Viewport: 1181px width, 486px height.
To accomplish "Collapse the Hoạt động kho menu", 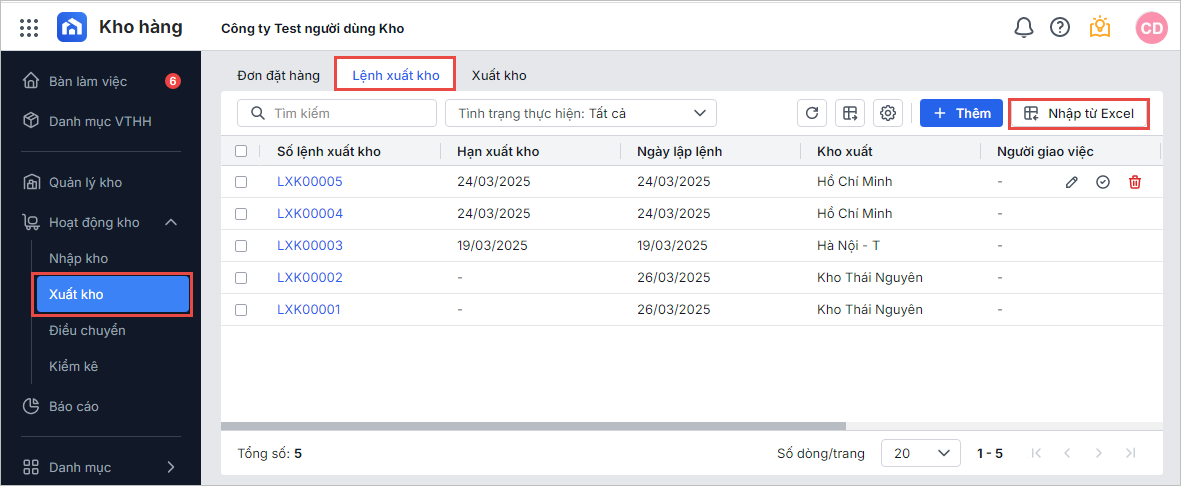I will (x=171, y=222).
